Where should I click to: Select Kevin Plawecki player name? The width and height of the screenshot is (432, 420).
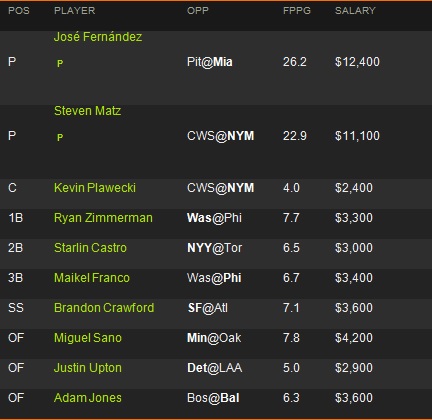coord(95,188)
